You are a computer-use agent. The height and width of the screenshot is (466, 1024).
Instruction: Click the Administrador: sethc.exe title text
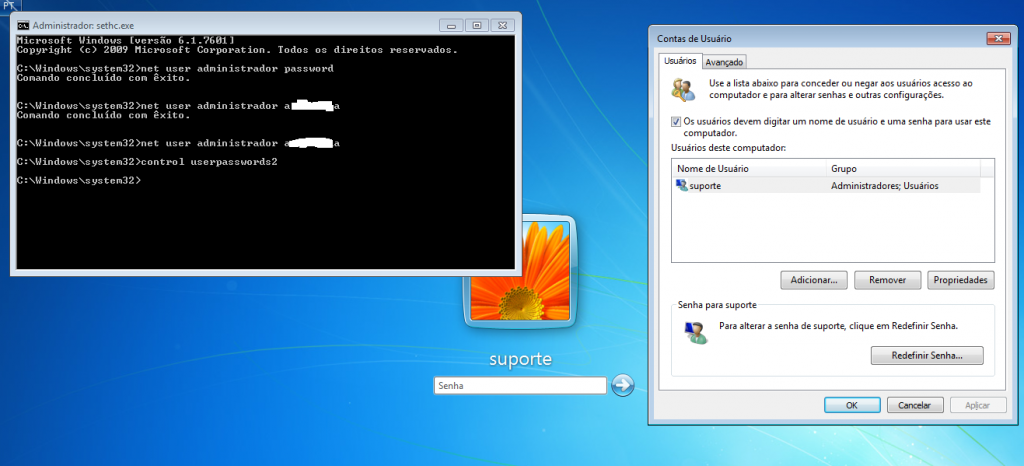[83, 25]
